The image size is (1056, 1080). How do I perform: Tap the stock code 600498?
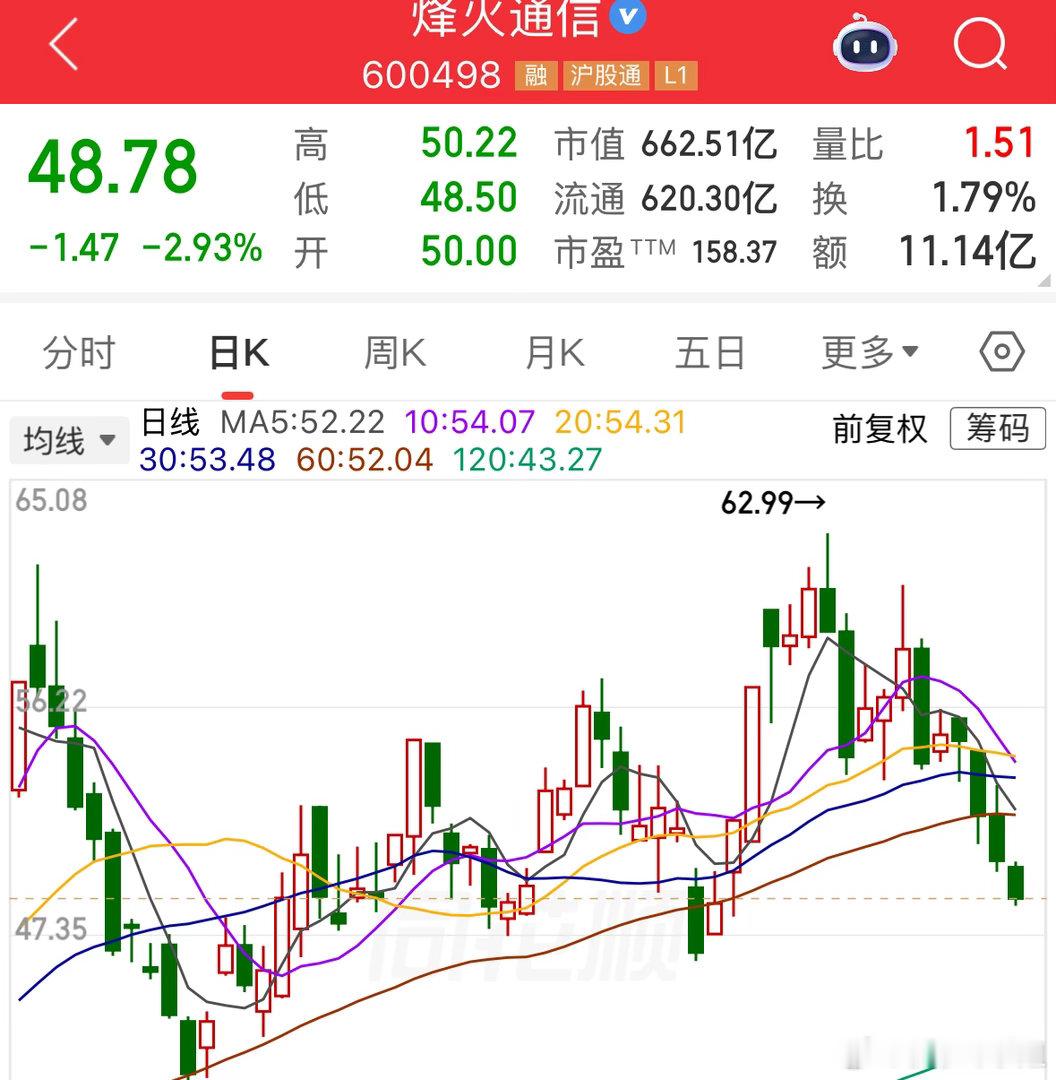click(431, 75)
